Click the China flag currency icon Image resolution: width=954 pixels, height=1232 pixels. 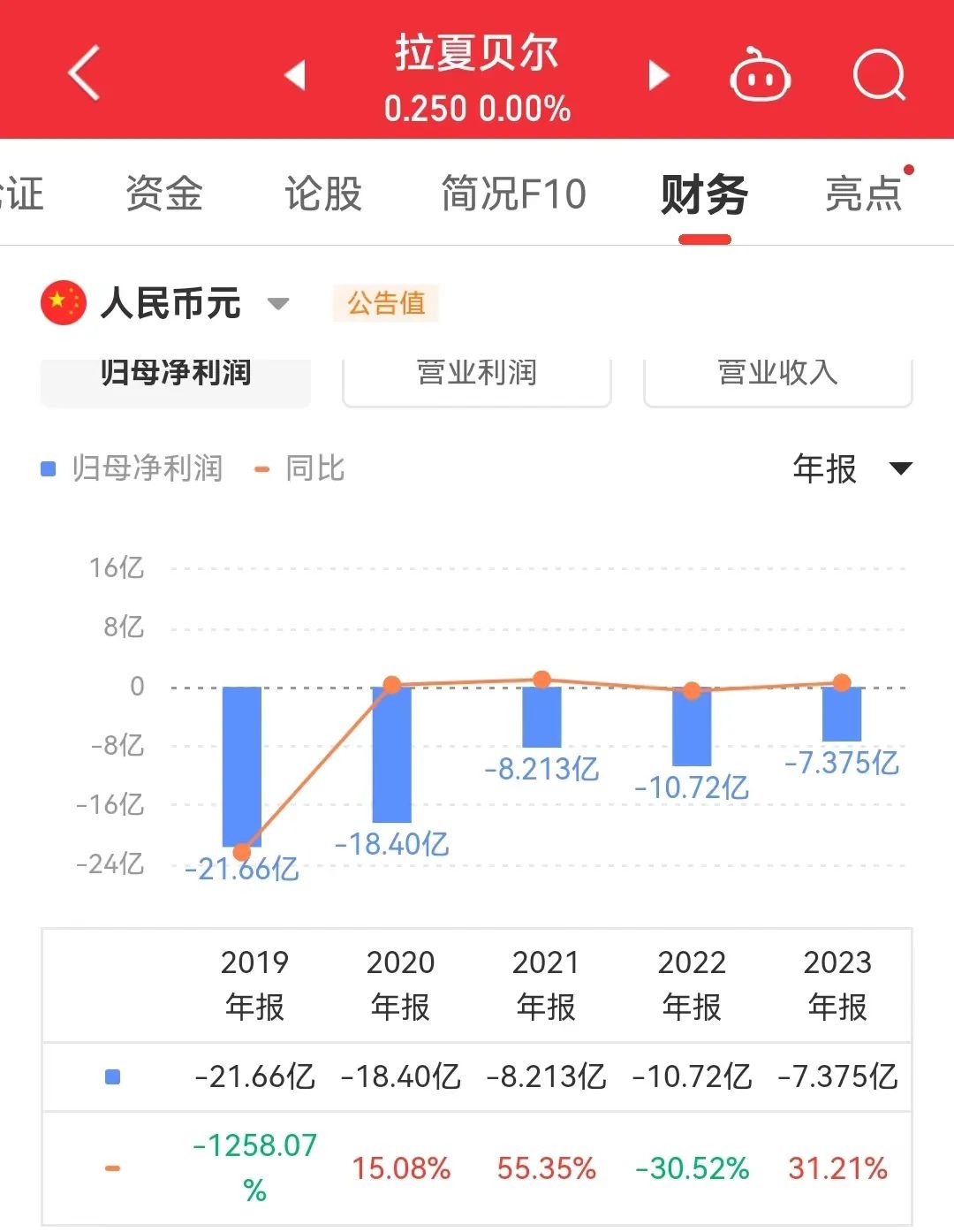[x=63, y=303]
